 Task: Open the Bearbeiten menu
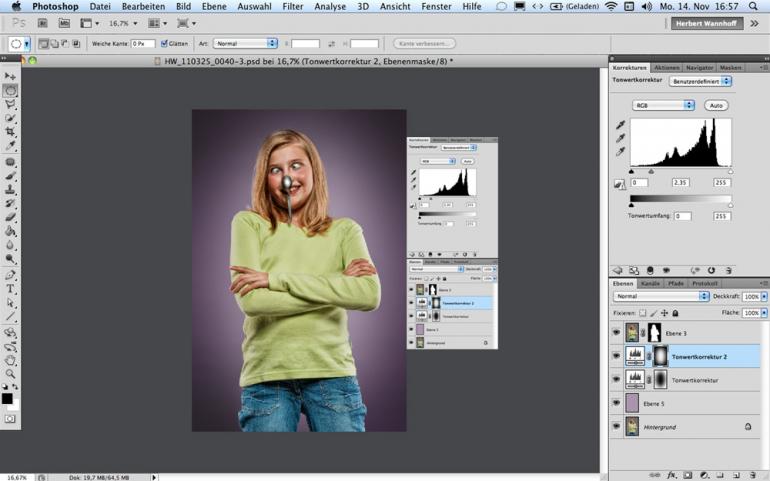click(x=143, y=6)
